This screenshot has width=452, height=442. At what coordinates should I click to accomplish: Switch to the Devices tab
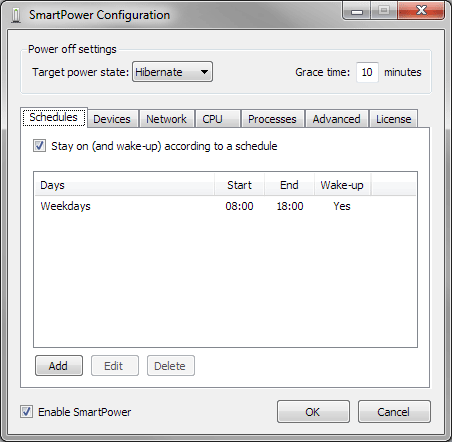point(112,119)
